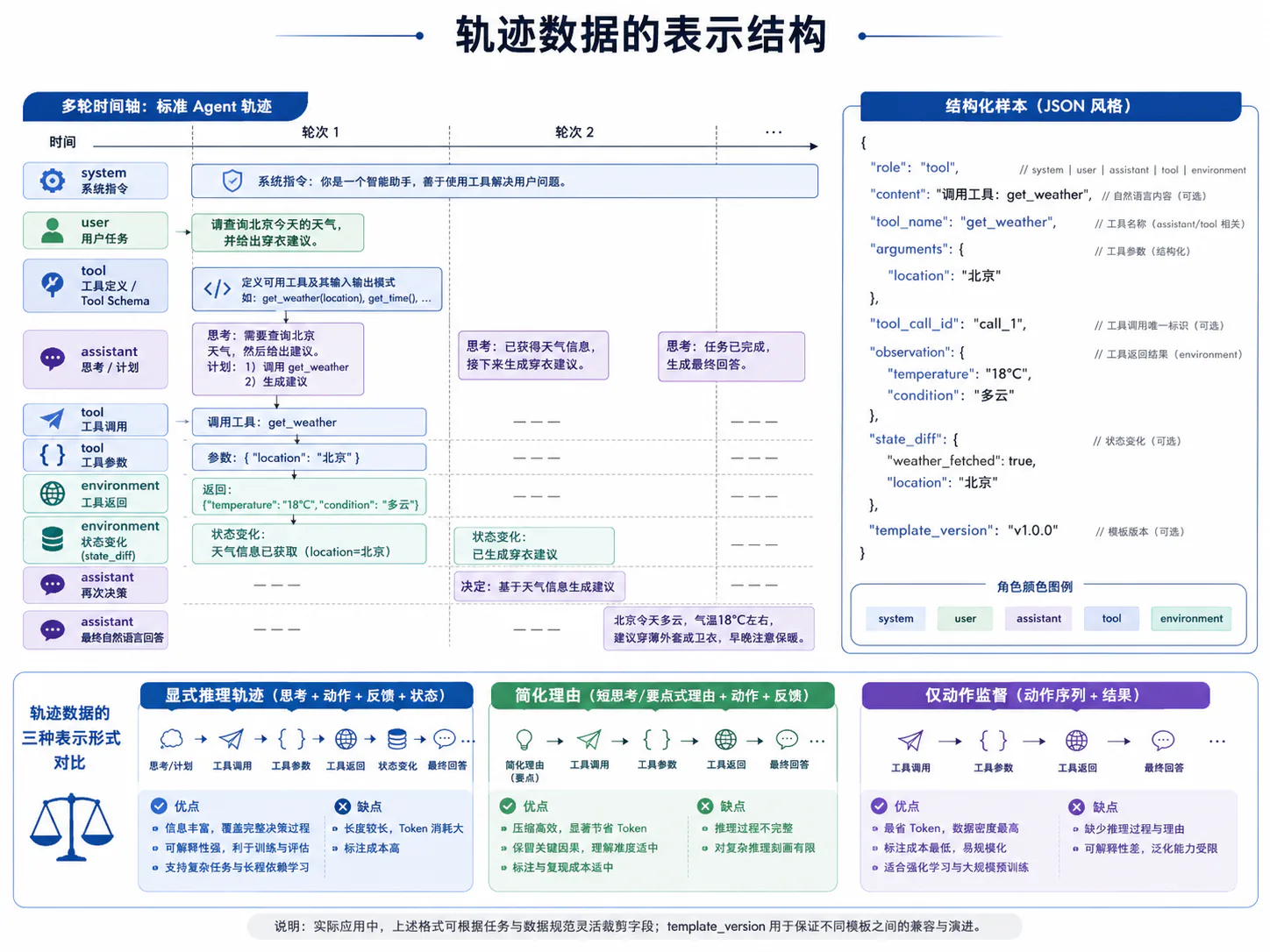The width and height of the screenshot is (1270, 952).
Task: Click the 压缩高效, 显著节省 Token bullet
Action: point(580,828)
